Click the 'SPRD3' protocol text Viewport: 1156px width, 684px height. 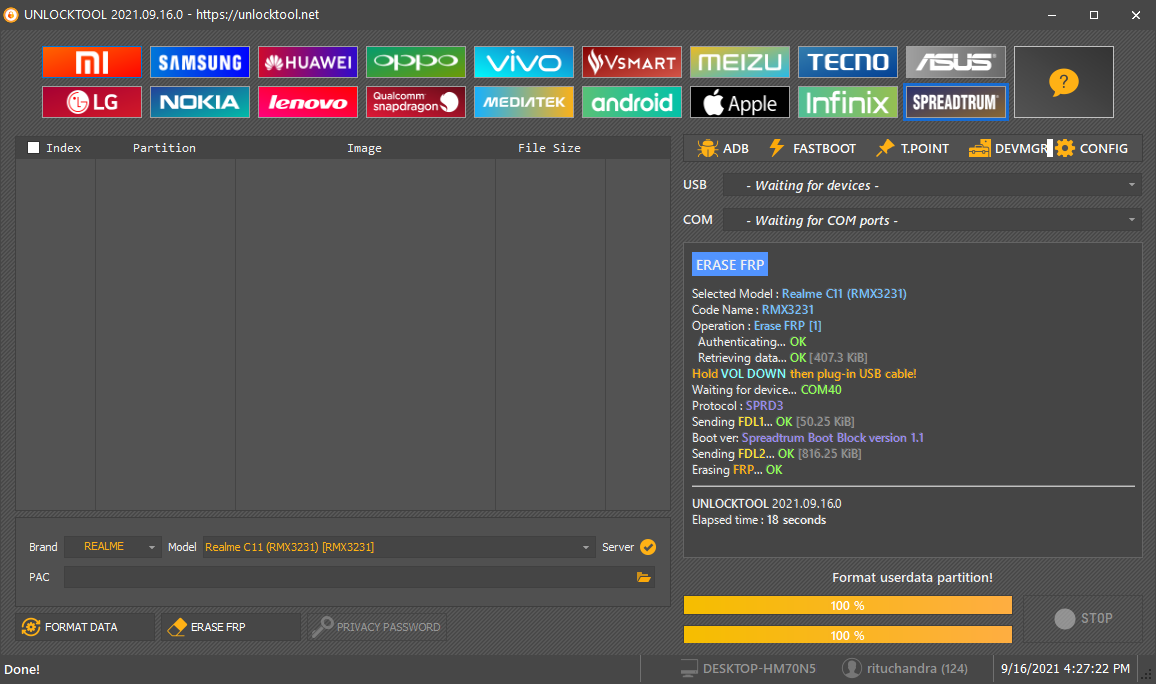(x=765, y=405)
